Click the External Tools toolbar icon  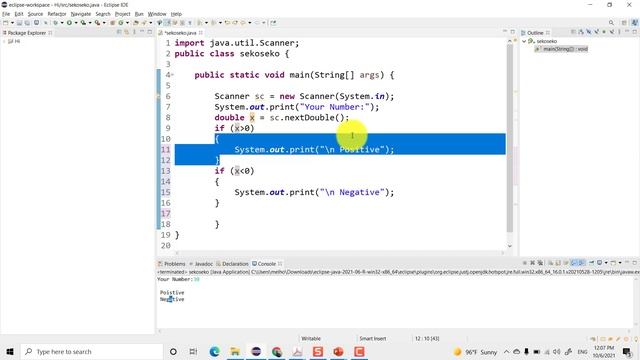pos(97,23)
